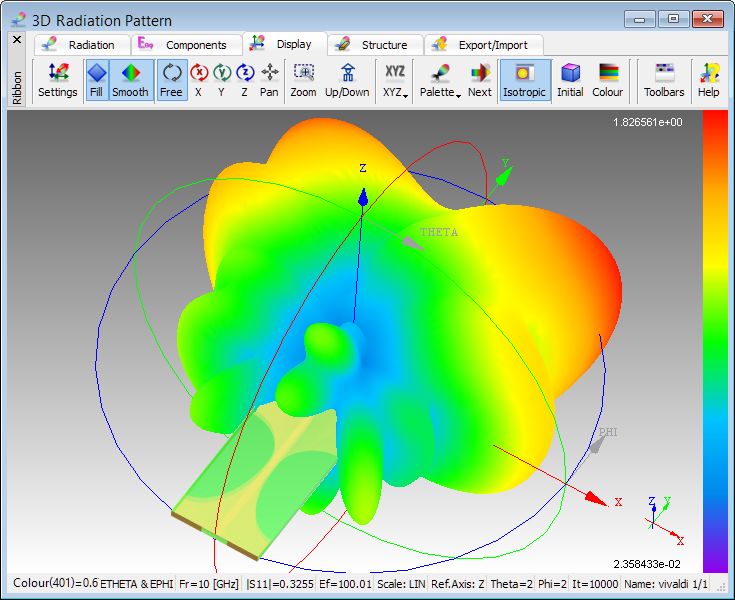Click the minimum value 2.358433e-02 label
Viewport: 735px width, 600px height.
click(647, 564)
